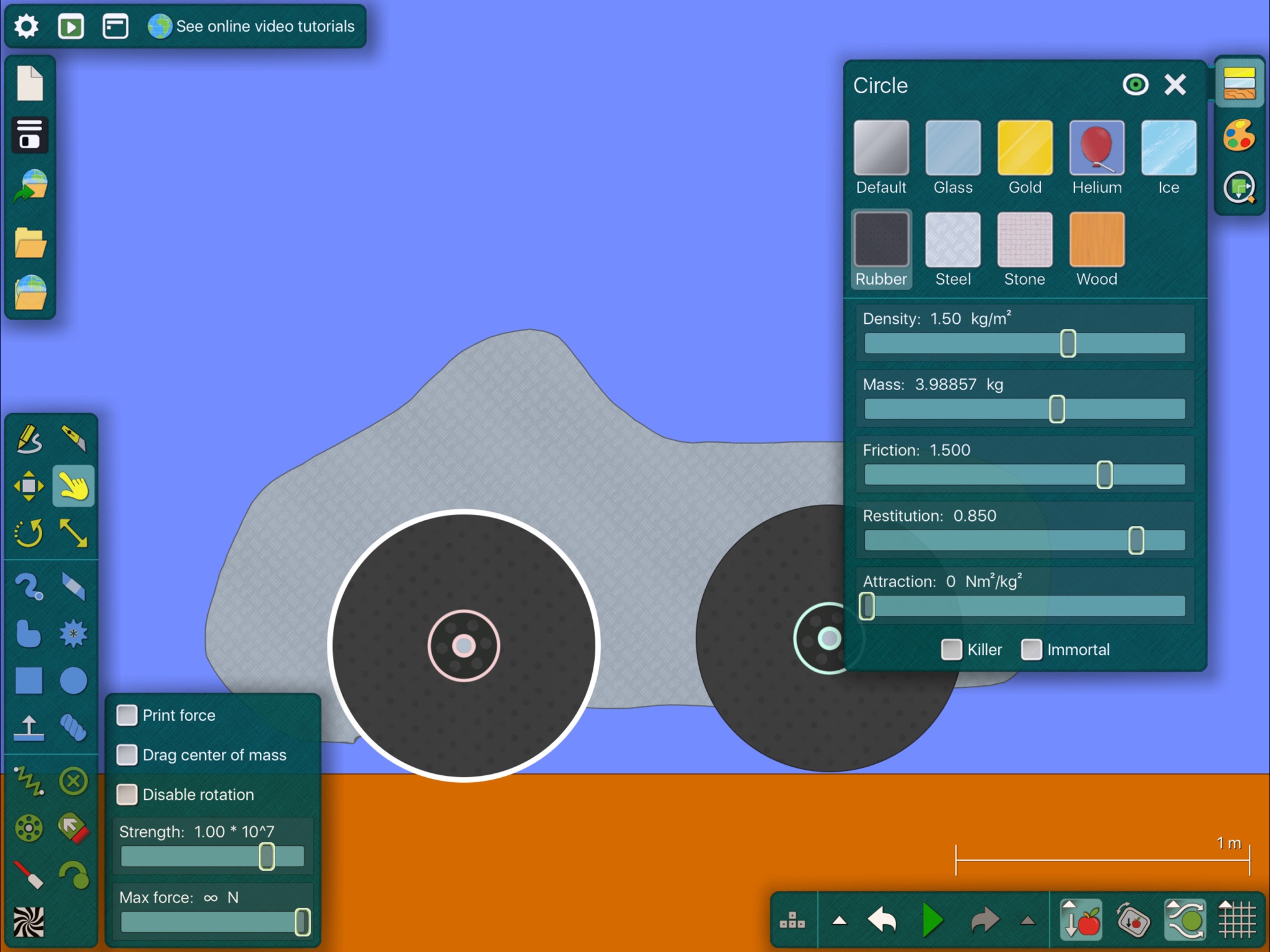Check the Immortal option
Screen dimensions: 1270x952
click(x=1032, y=649)
